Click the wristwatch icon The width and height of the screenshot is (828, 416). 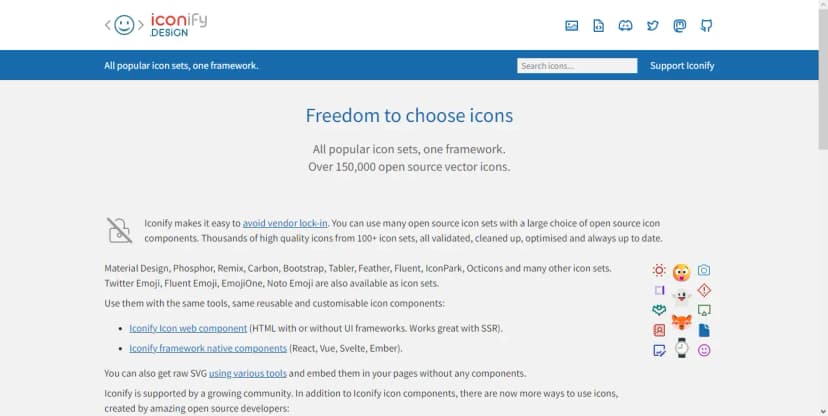pyautogui.click(x=681, y=348)
